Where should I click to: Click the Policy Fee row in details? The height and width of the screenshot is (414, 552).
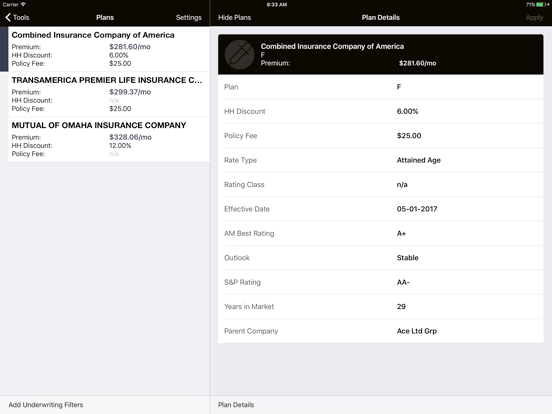click(381, 136)
